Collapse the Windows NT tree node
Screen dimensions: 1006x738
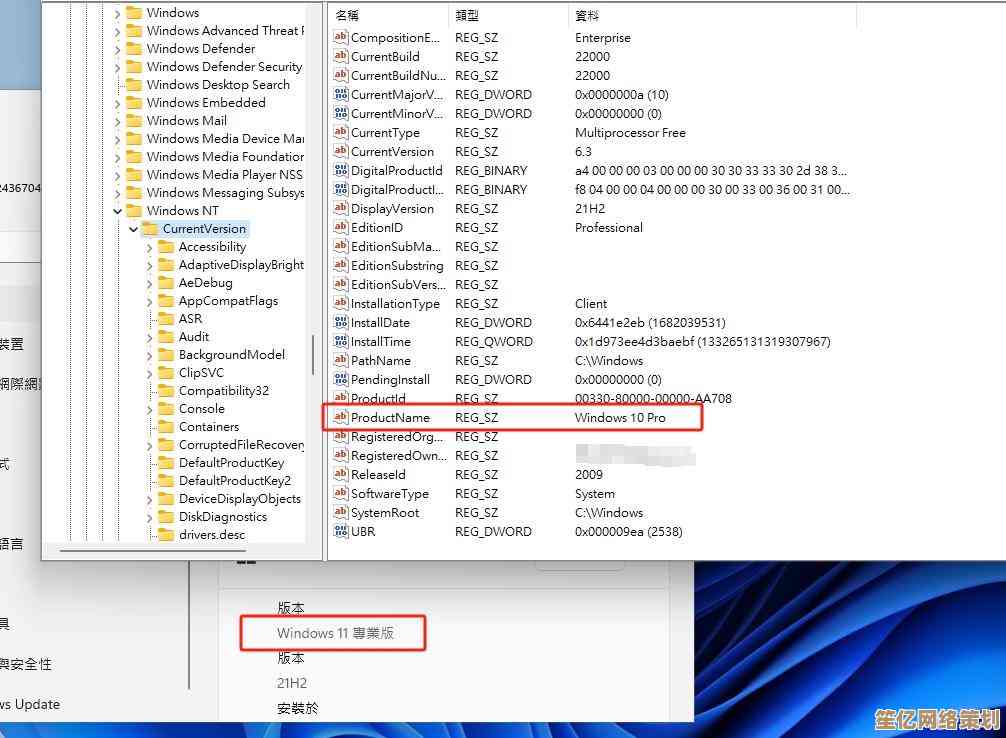[118, 211]
